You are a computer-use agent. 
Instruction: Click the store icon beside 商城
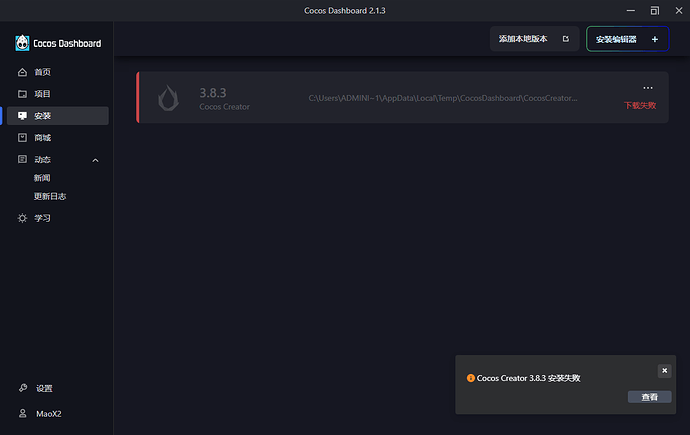pos(22,138)
